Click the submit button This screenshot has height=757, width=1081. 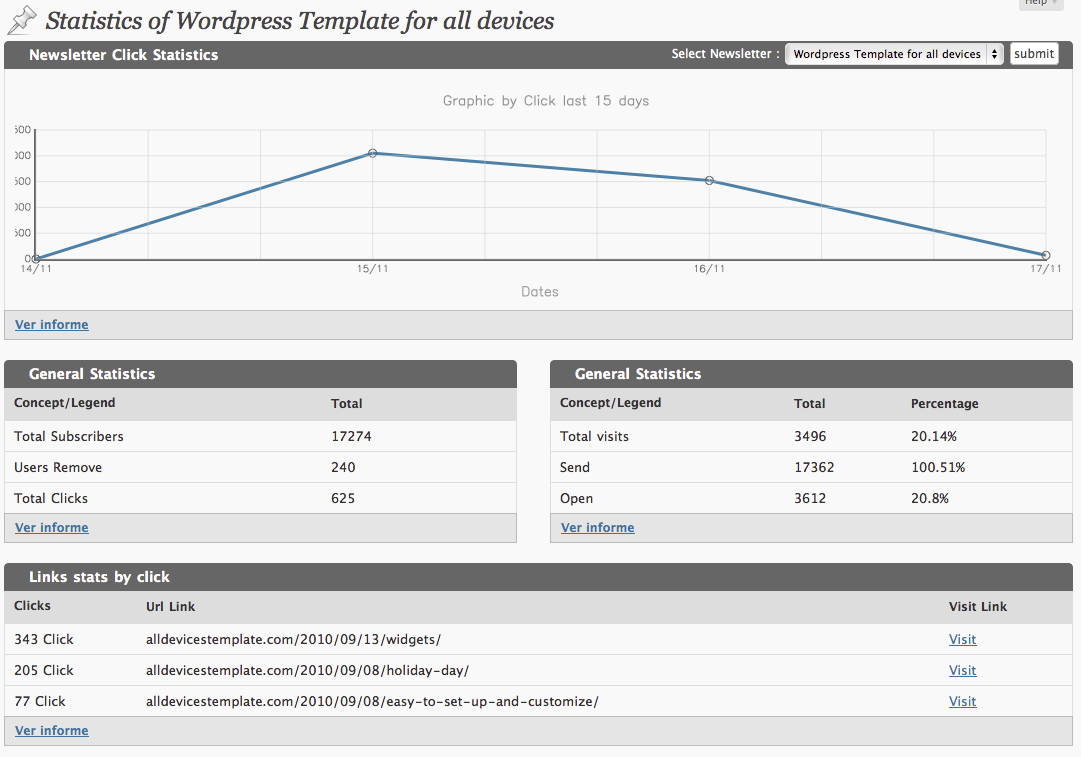[1034, 54]
